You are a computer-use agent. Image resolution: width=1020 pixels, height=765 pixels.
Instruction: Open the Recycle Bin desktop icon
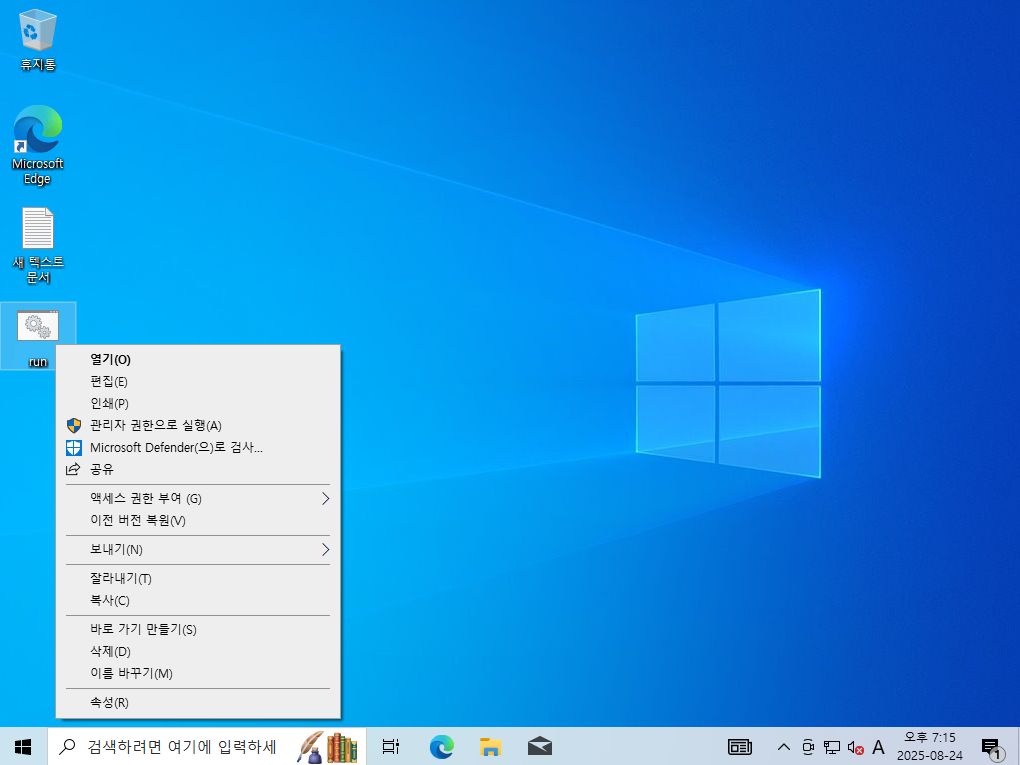coord(38,39)
